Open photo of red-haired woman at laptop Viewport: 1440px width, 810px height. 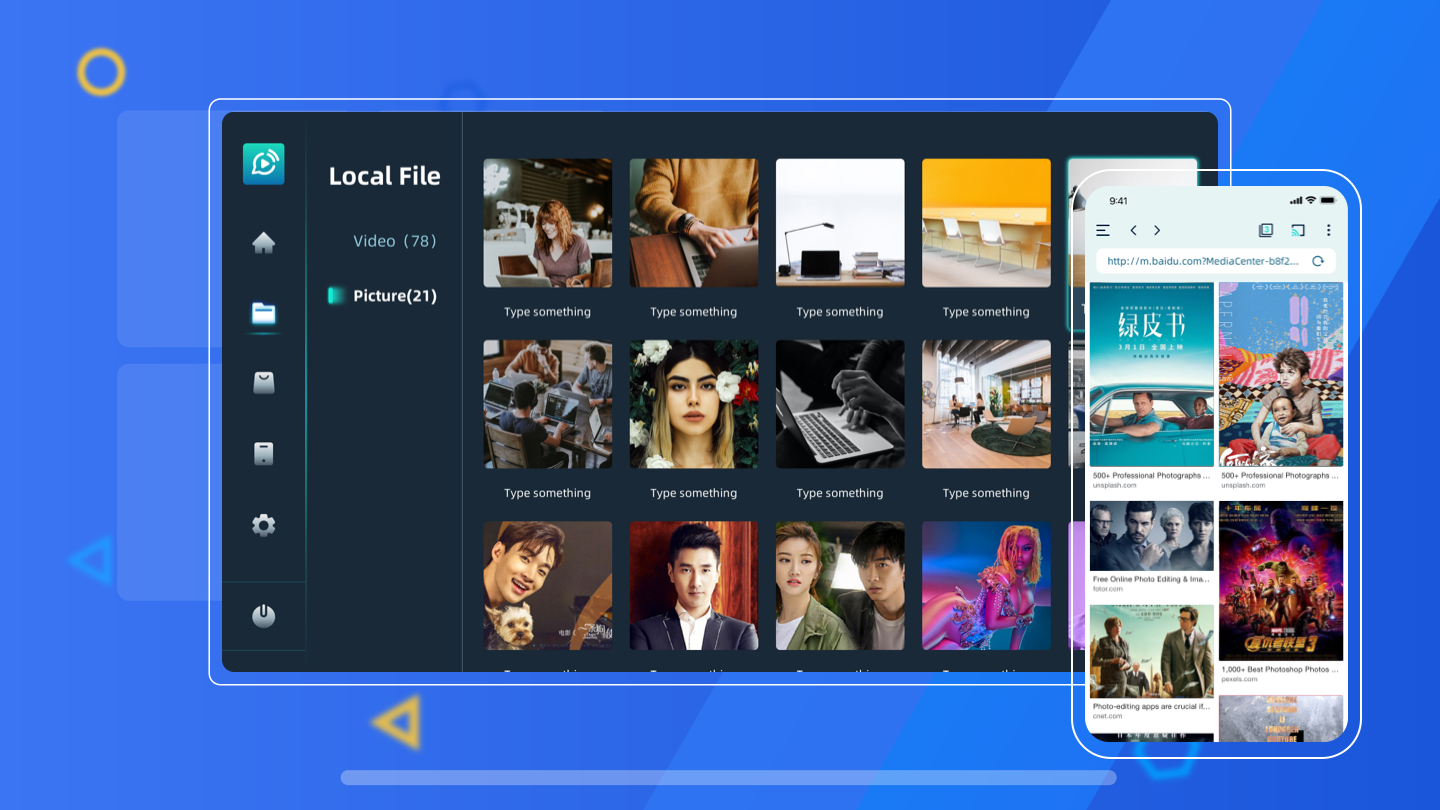tap(548, 223)
